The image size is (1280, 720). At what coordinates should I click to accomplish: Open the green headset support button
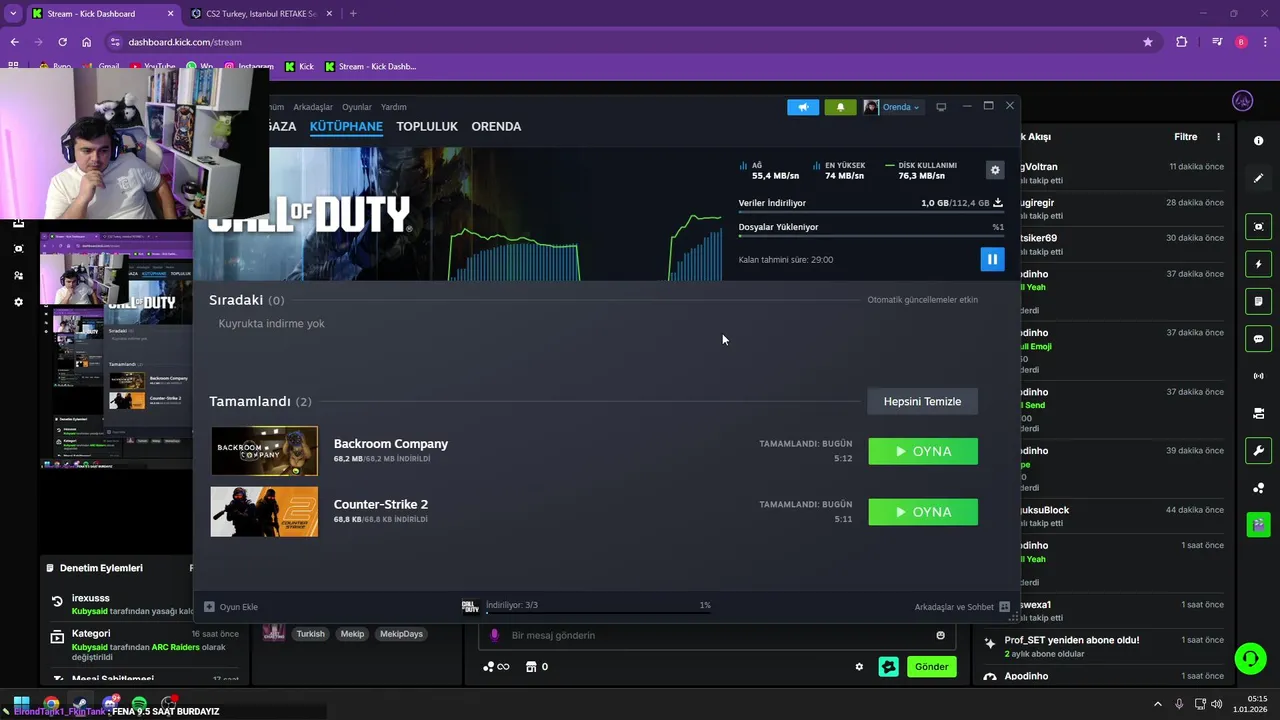point(1250,658)
